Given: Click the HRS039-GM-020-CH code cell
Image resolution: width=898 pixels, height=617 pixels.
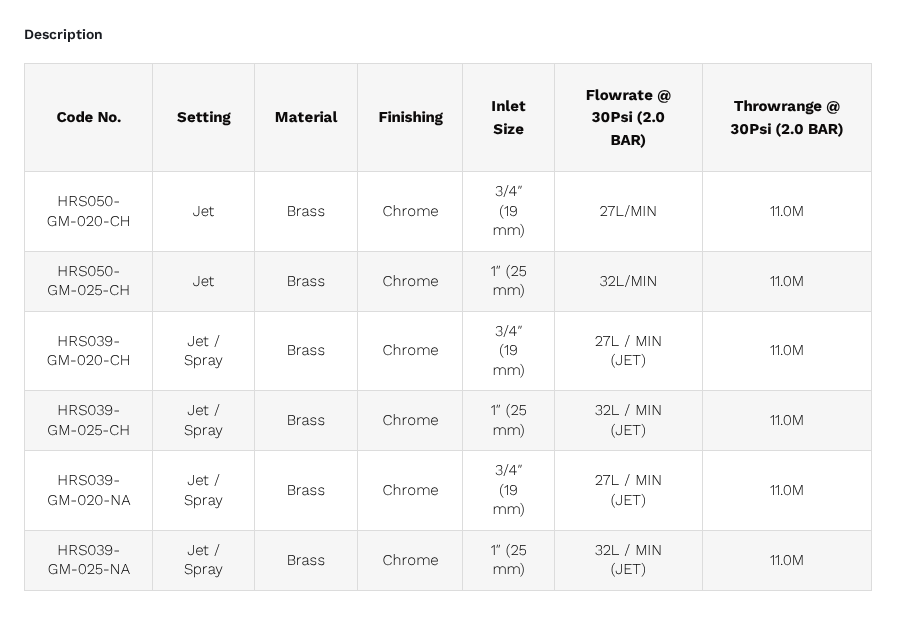Looking at the screenshot, I should pyautogui.click(x=89, y=351).
